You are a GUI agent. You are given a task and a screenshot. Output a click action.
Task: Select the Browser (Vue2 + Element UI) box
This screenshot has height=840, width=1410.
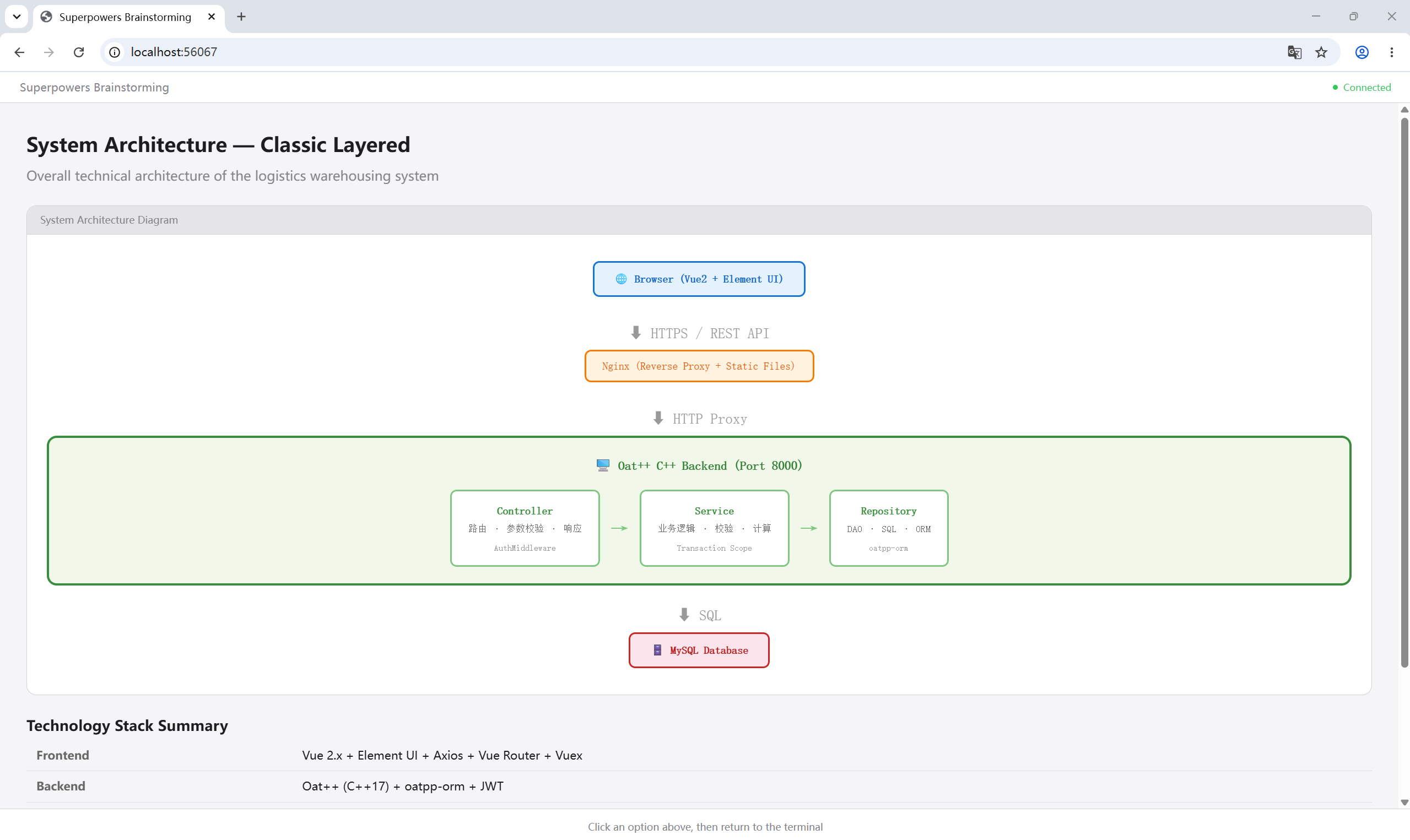pyautogui.click(x=699, y=279)
